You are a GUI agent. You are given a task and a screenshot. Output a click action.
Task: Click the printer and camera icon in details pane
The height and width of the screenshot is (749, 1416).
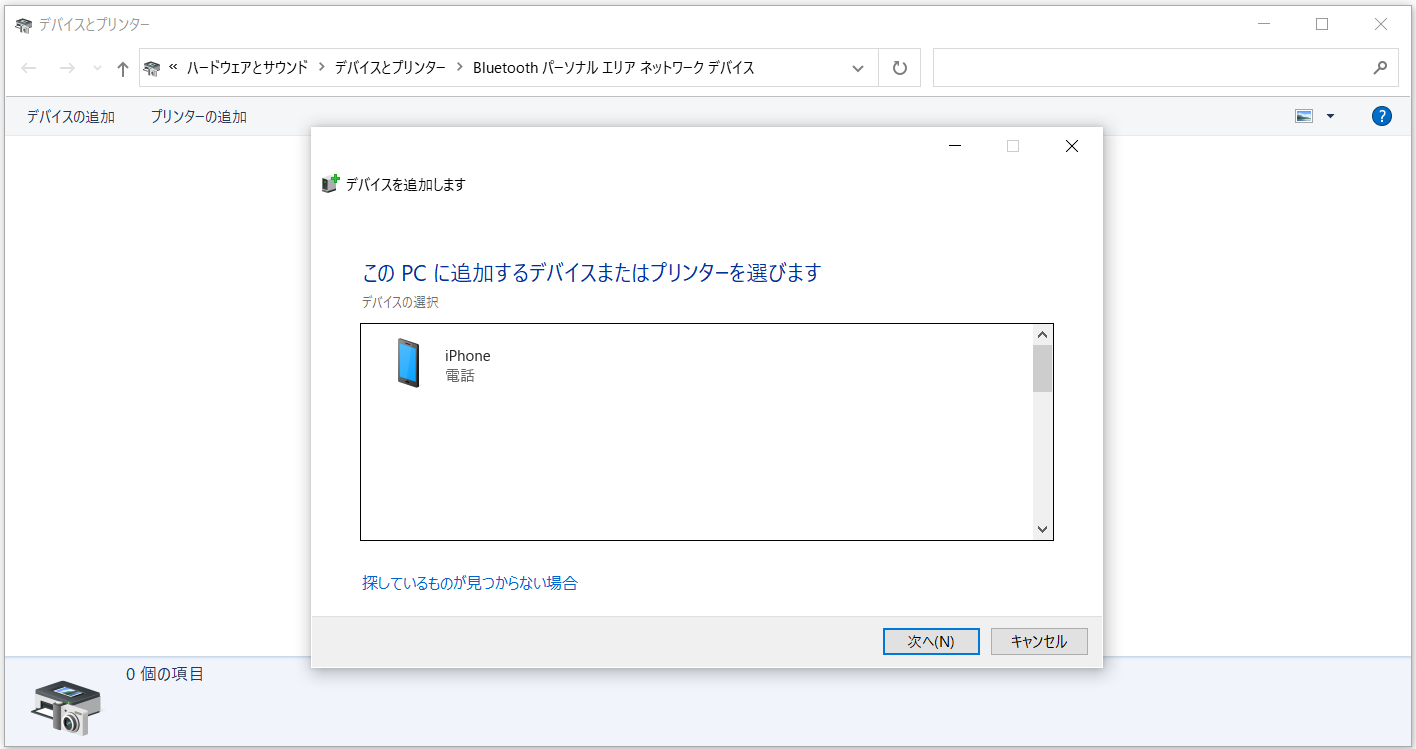click(67, 707)
